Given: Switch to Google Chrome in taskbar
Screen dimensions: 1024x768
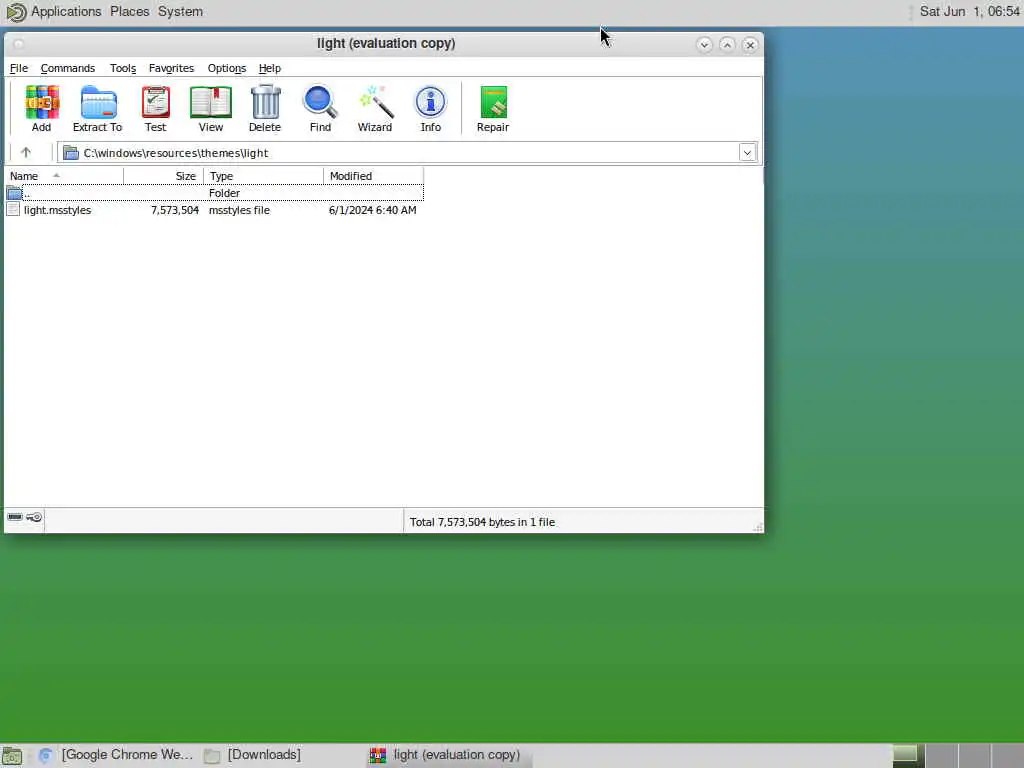Looking at the screenshot, I should 116,755.
